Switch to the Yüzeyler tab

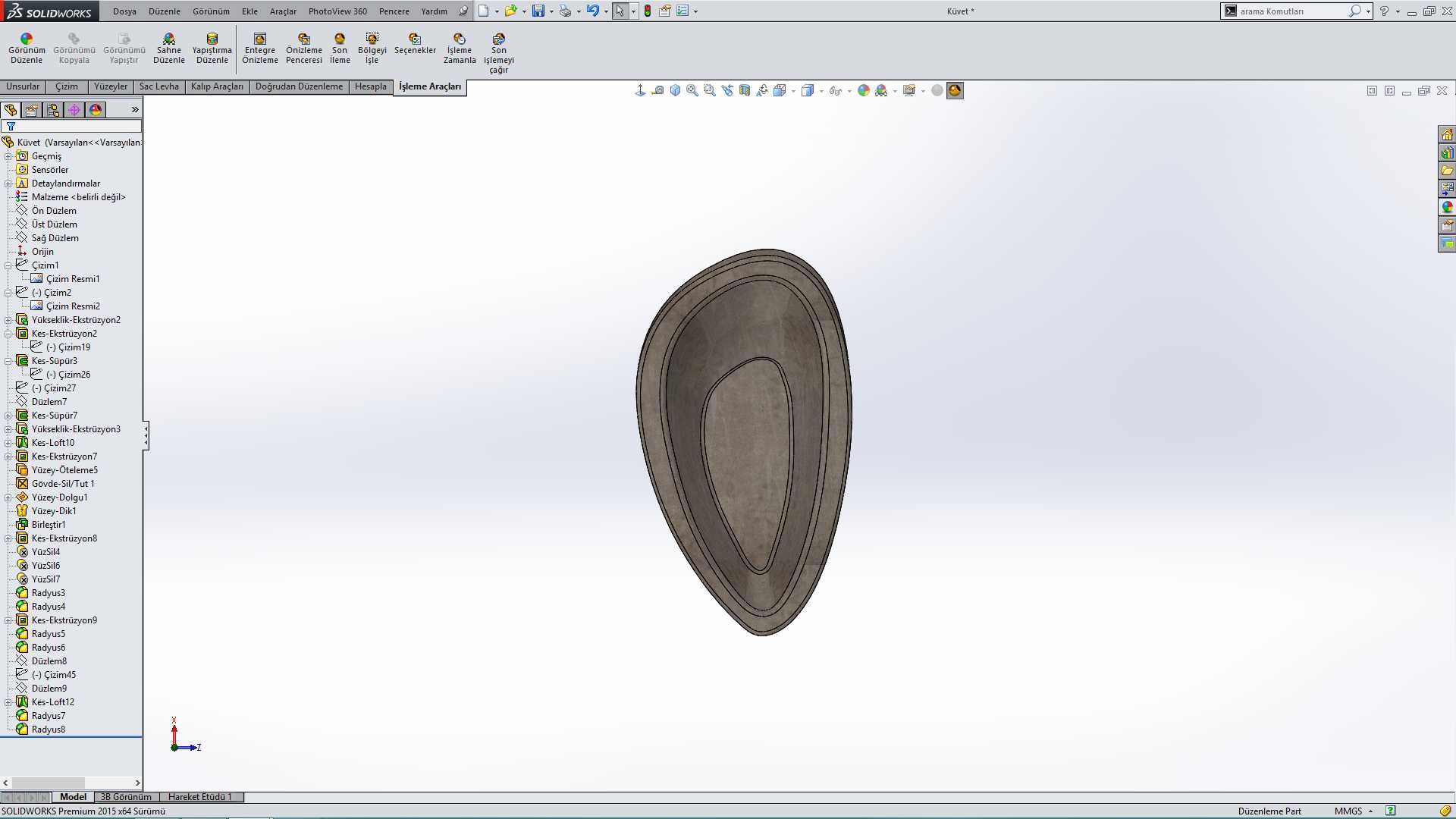pos(110,86)
